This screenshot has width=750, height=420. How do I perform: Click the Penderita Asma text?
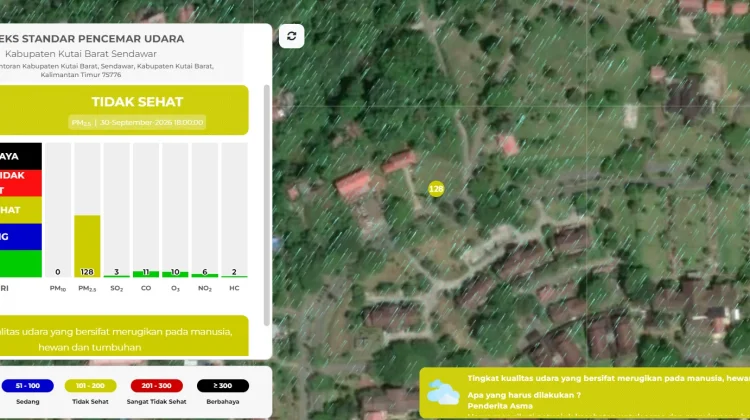(500, 406)
